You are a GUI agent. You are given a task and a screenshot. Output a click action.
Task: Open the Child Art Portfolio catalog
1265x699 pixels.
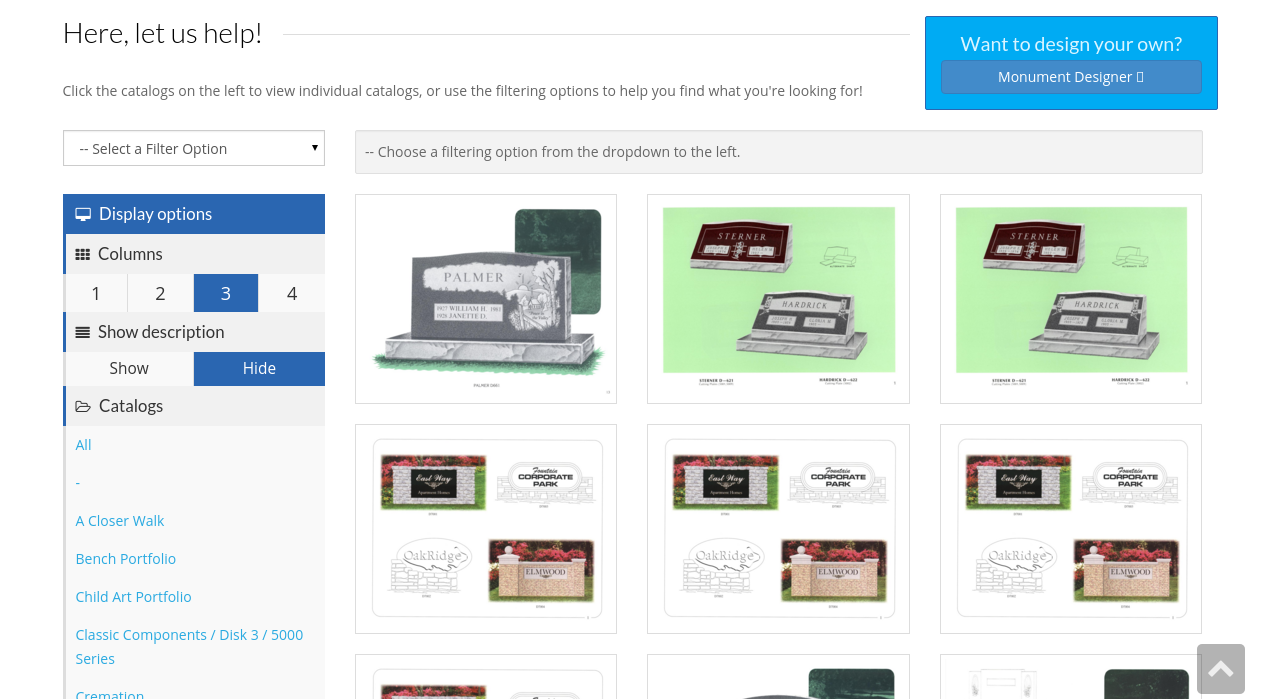(x=134, y=597)
